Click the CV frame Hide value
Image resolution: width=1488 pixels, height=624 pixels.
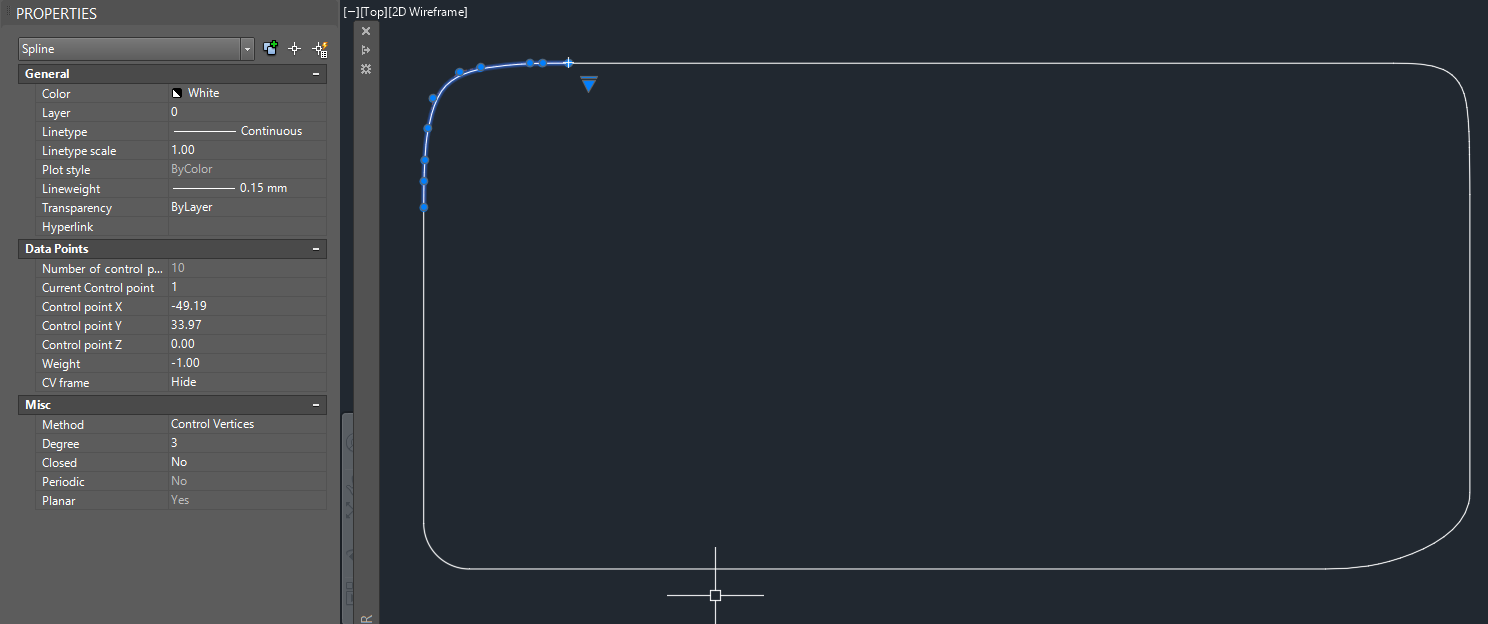pos(246,382)
